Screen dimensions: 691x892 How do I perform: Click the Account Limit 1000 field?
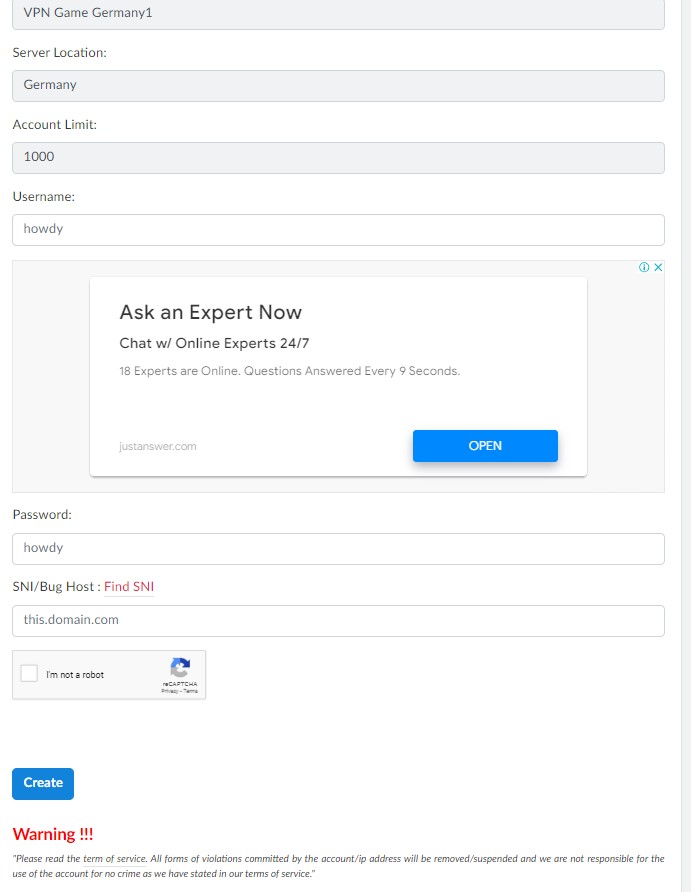pyautogui.click(x=338, y=158)
